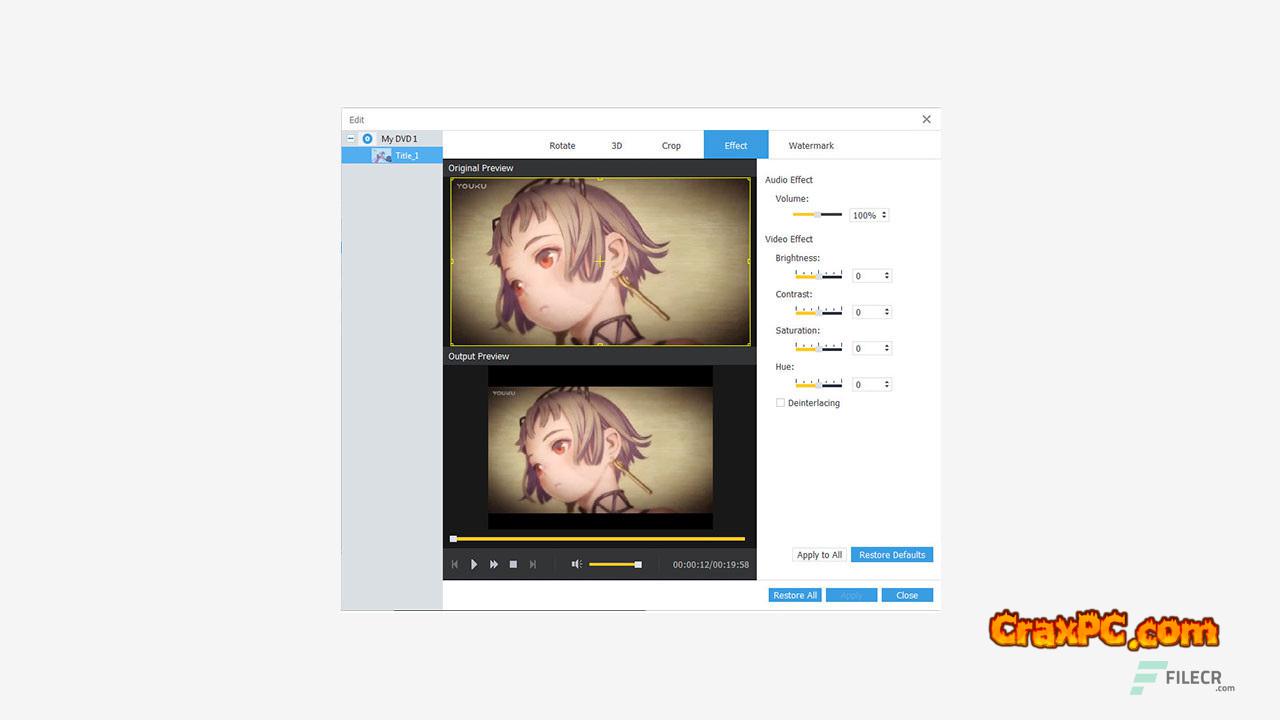The width and height of the screenshot is (1280, 720).
Task: Click the Restore Defaults button
Action: coord(892,555)
